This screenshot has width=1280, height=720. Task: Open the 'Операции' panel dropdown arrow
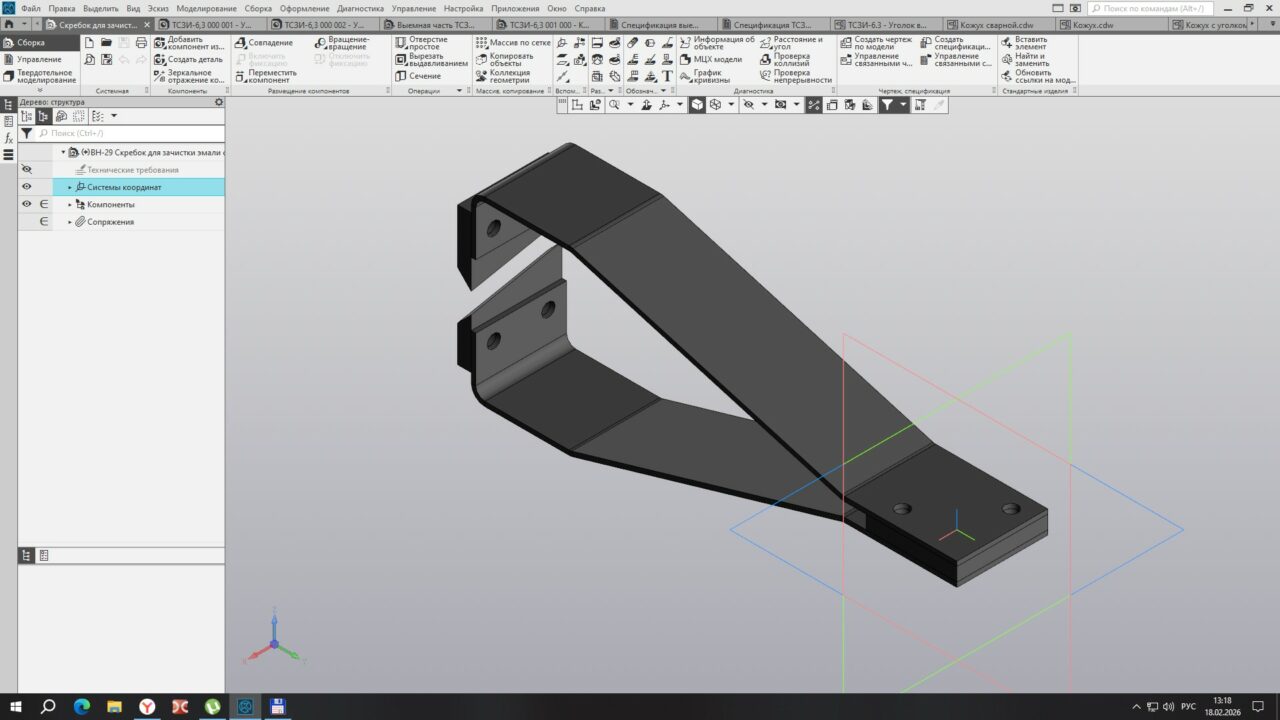tap(460, 91)
